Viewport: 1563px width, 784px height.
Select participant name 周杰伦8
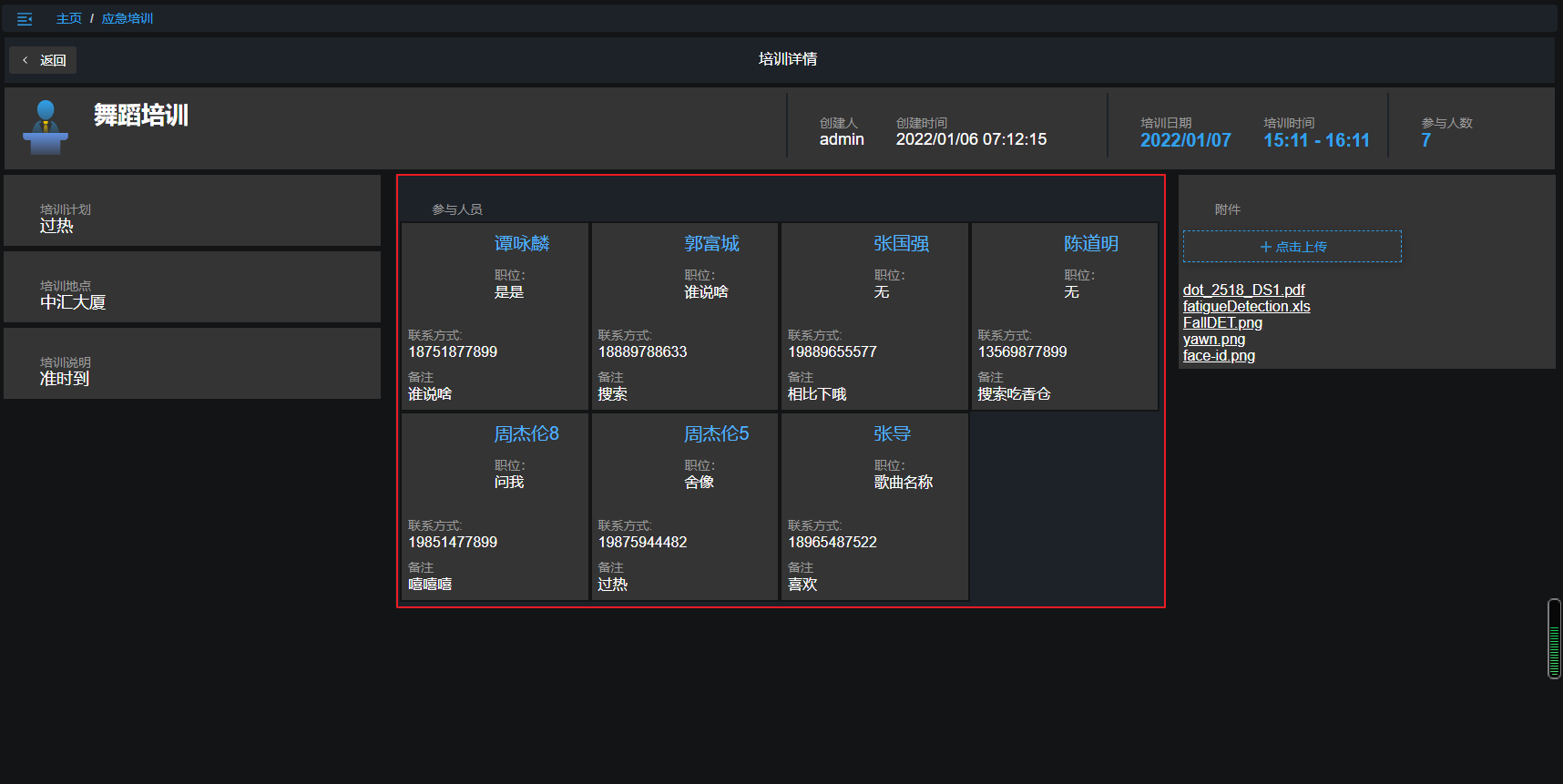526,433
